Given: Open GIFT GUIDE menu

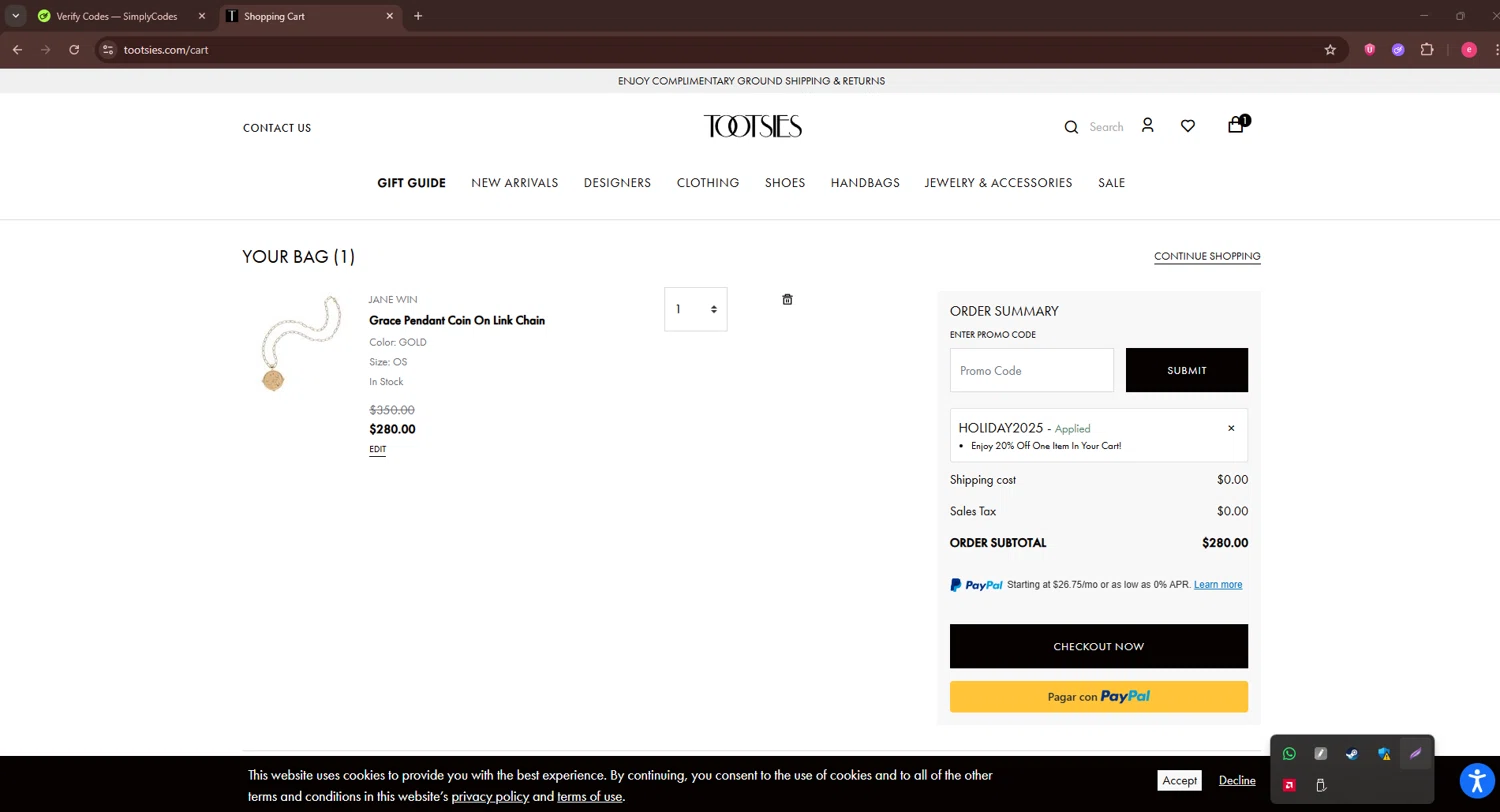Looking at the screenshot, I should [411, 183].
